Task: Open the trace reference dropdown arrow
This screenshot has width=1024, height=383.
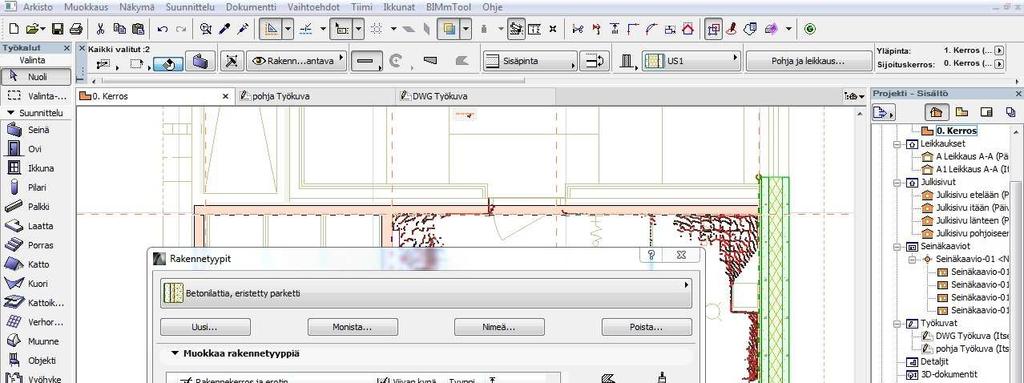Action: coord(466,29)
